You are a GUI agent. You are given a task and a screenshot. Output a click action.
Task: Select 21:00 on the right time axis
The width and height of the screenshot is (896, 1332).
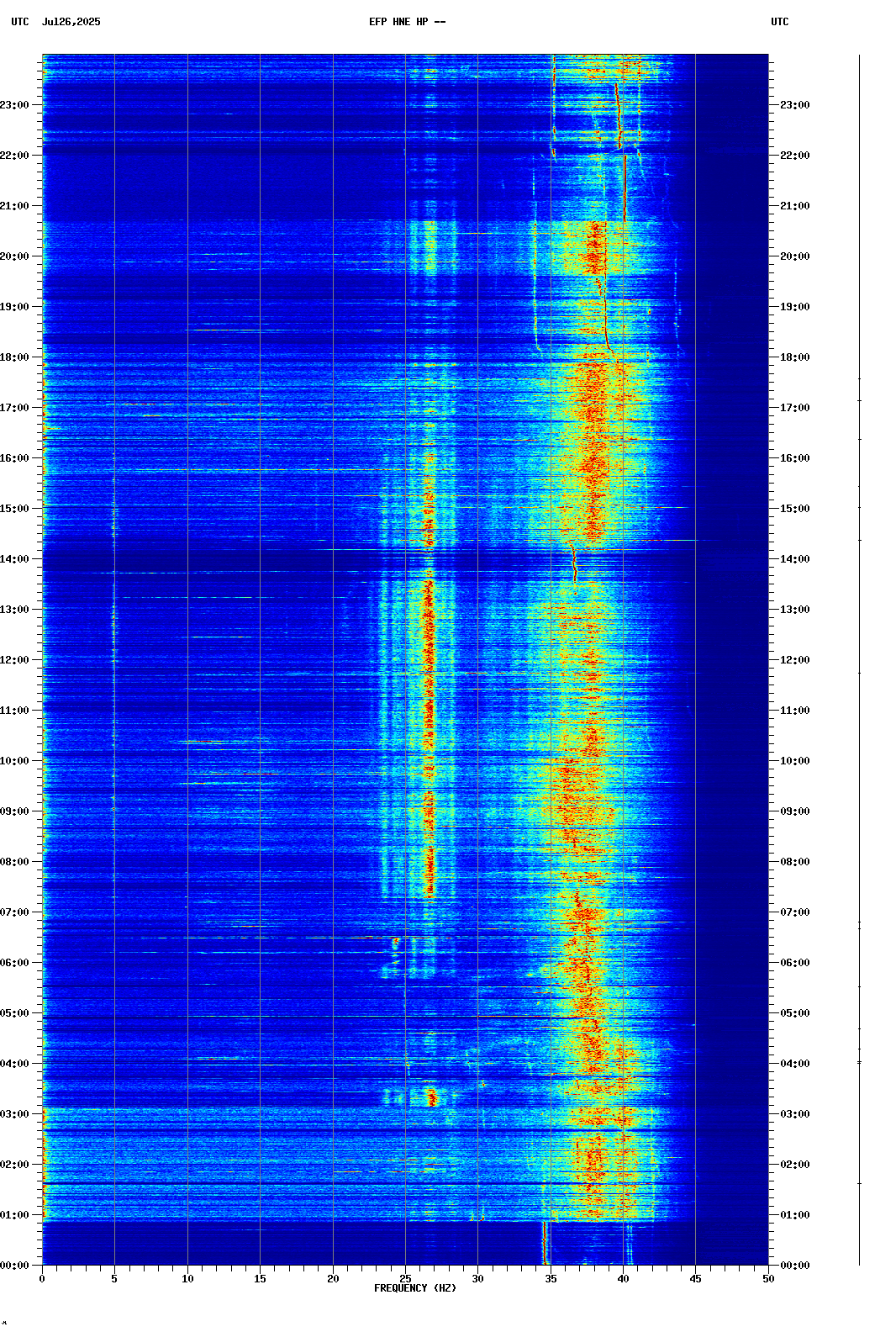pos(795,206)
